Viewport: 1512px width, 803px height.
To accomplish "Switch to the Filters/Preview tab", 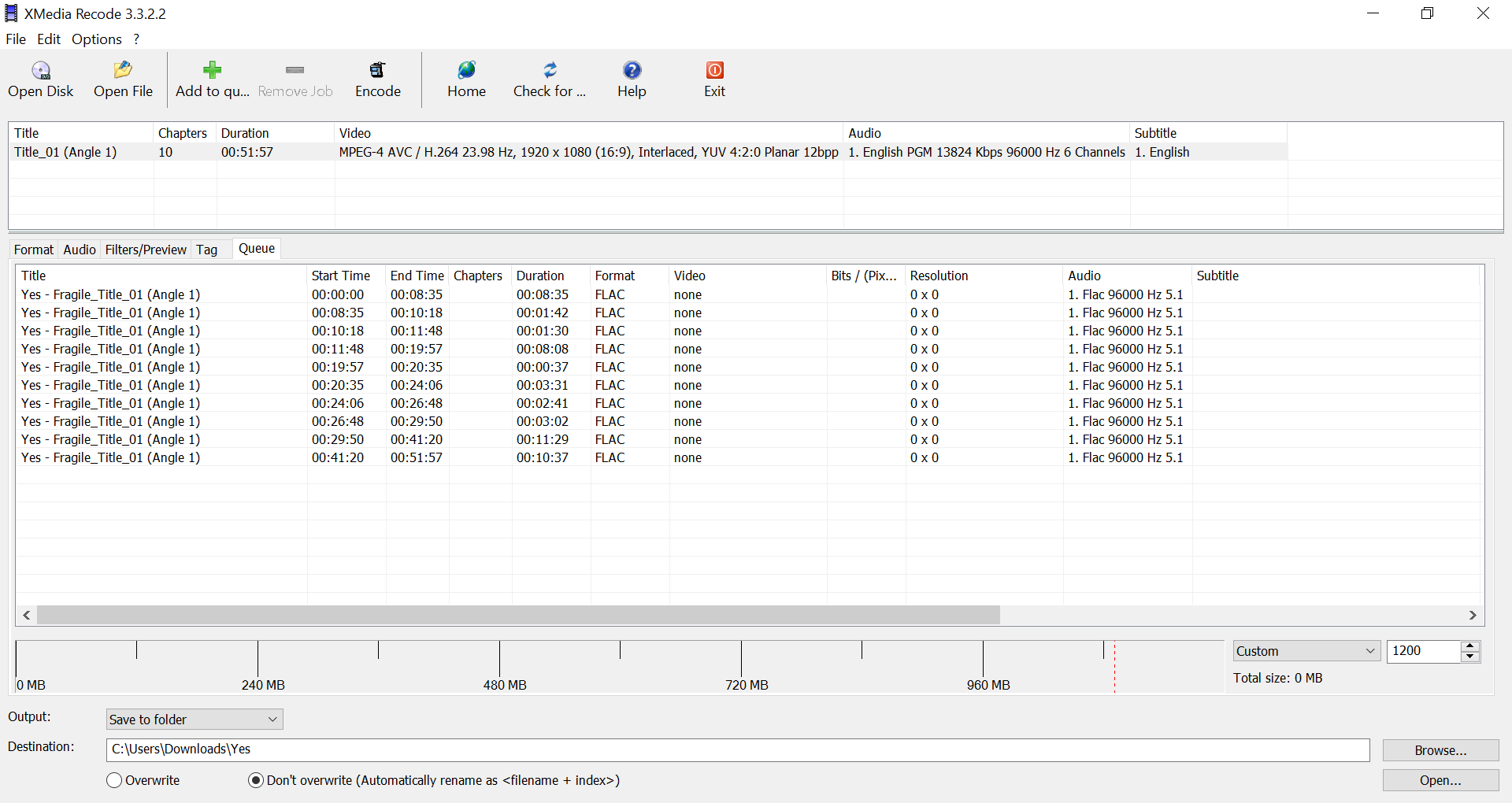I will 146,250.
